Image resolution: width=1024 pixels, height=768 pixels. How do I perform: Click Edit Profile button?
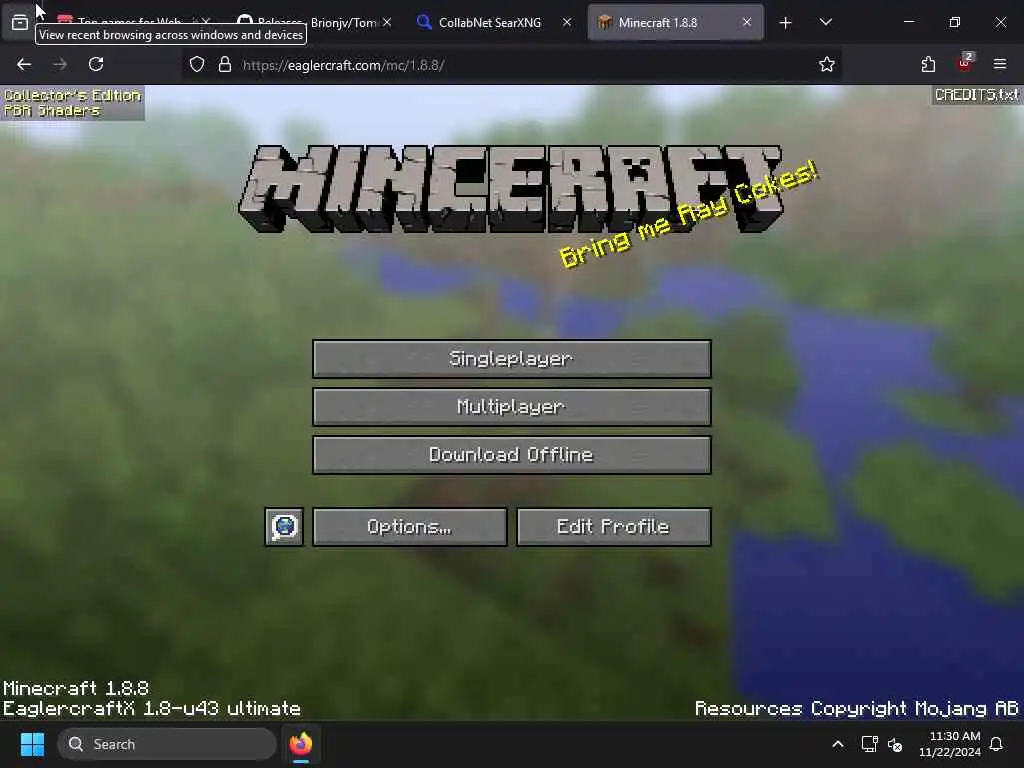(x=614, y=526)
